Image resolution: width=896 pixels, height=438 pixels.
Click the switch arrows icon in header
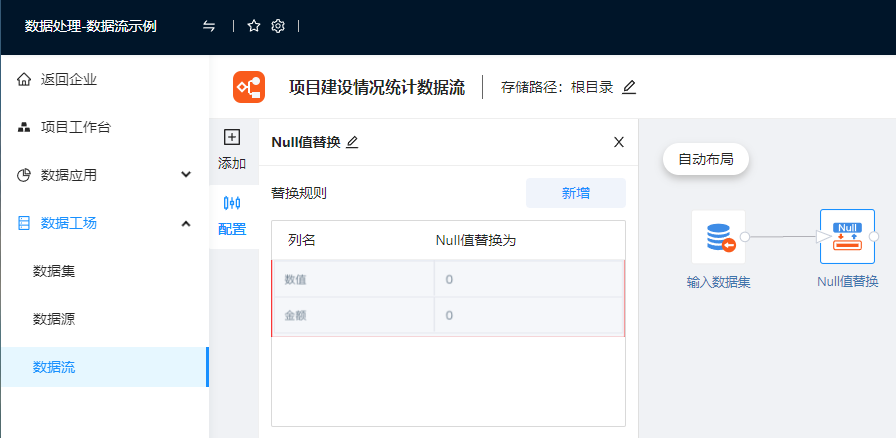pyautogui.click(x=209, y=26)
